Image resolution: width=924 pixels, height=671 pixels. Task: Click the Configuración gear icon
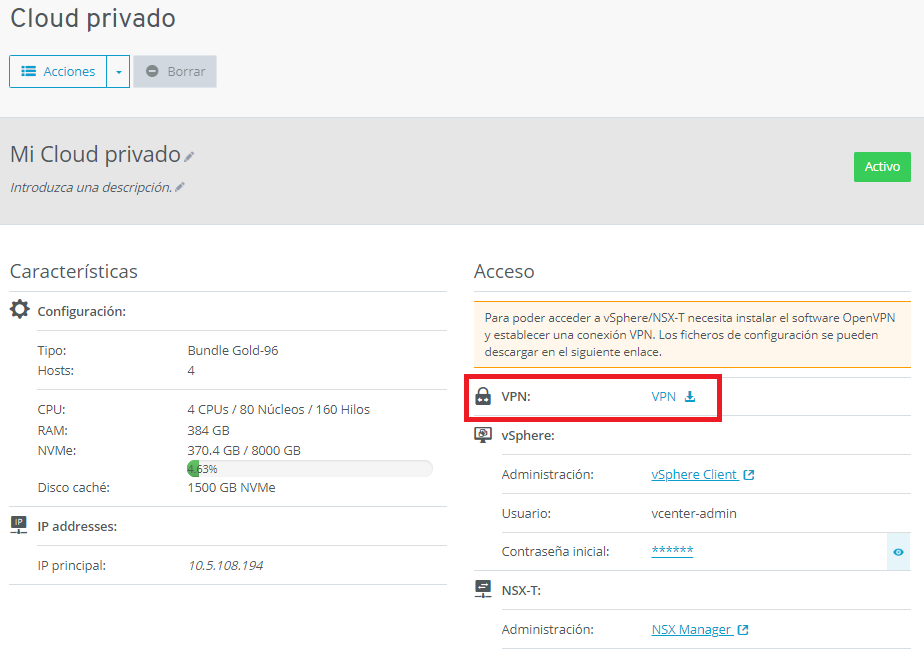19,309
